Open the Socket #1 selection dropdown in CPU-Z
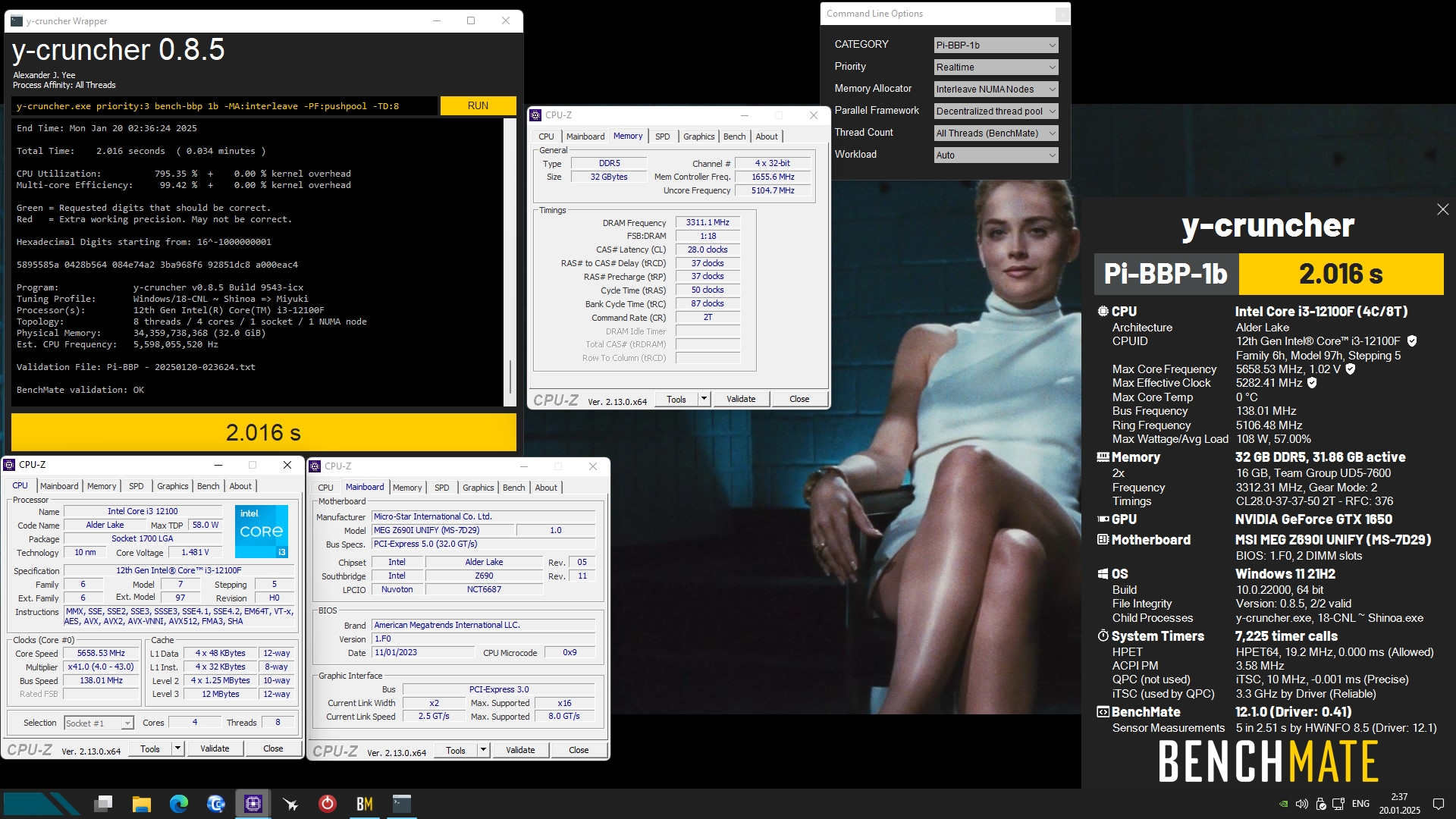The image size is (1456, 819). tap(99, 723)
